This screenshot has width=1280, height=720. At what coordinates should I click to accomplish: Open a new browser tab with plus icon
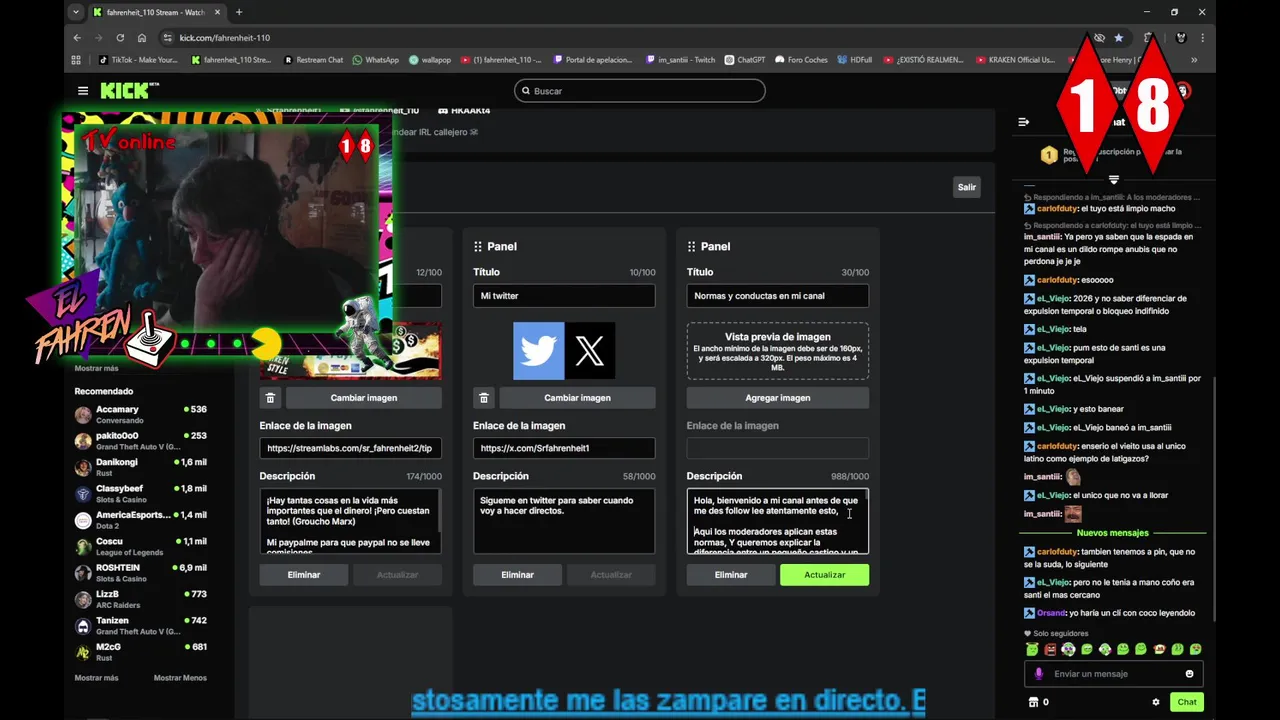pos(239,12)
